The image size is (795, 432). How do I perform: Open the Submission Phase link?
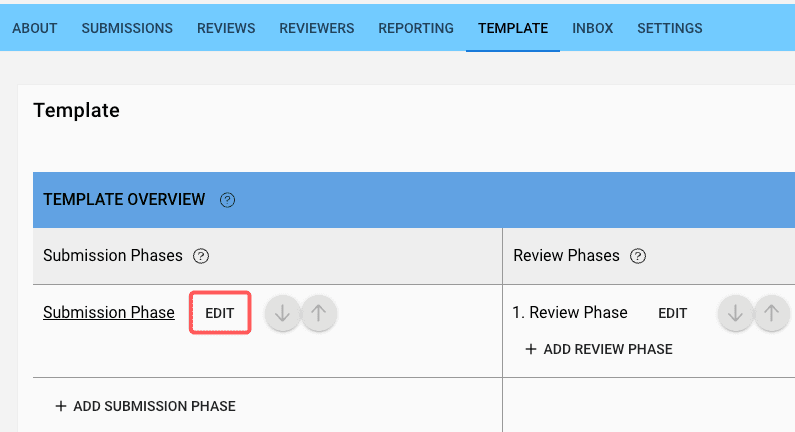tap(109, 312)
